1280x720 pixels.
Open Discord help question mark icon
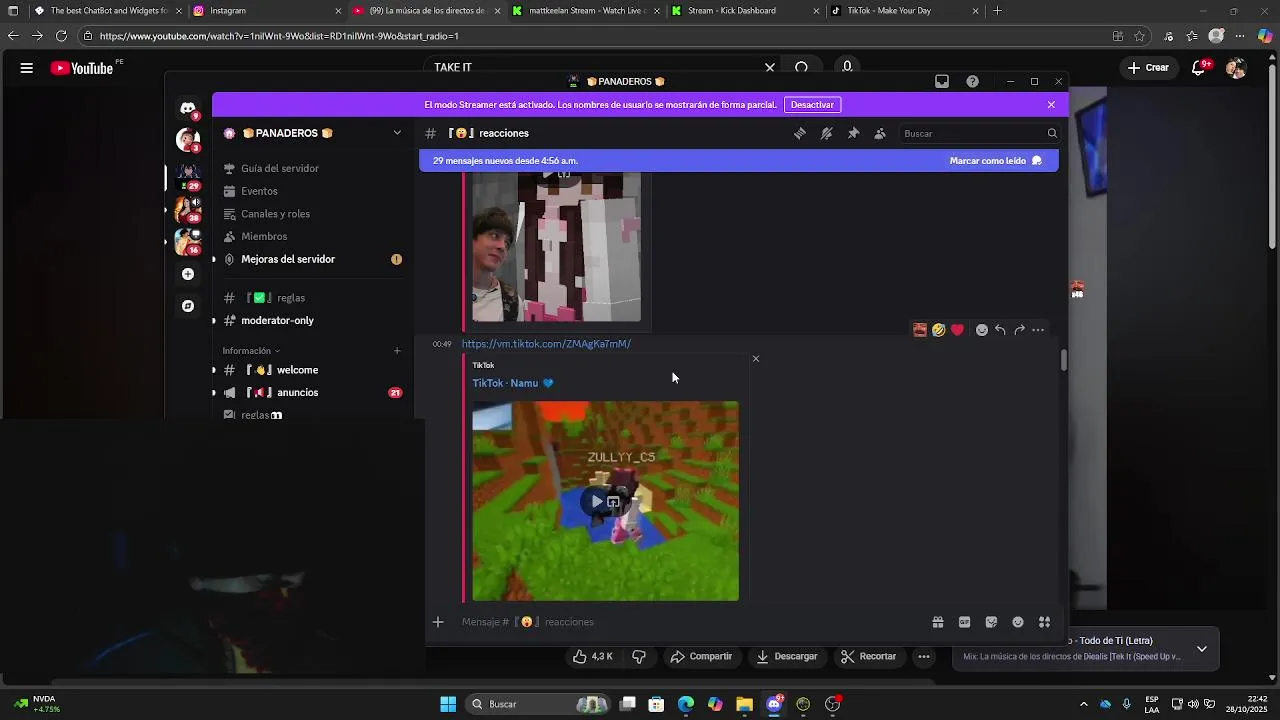coord(972,82)
